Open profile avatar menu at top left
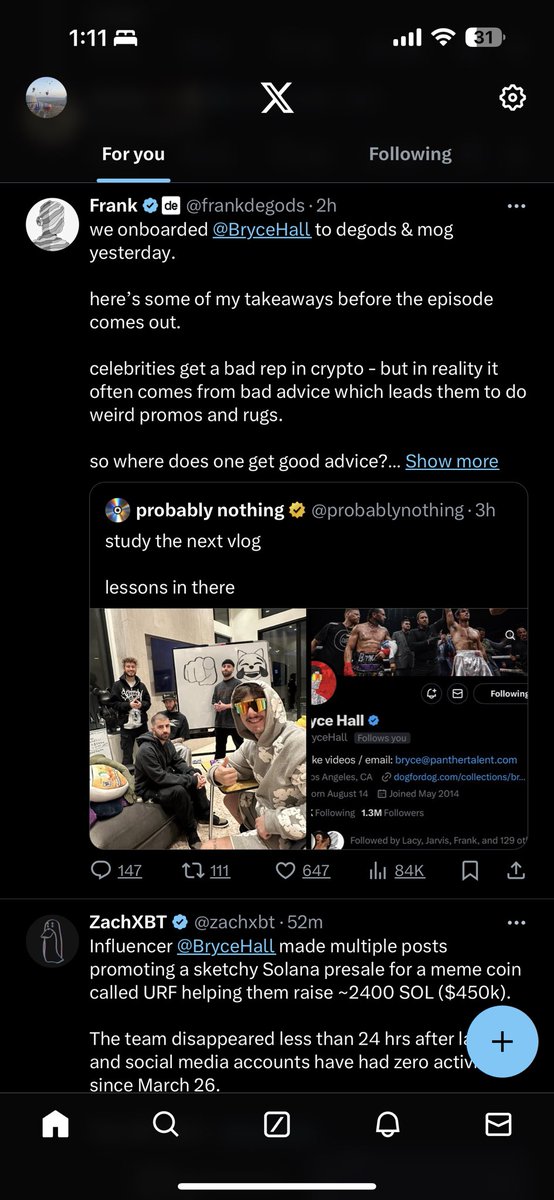Viewport: 554px width, 1200px height. point(46,97)
